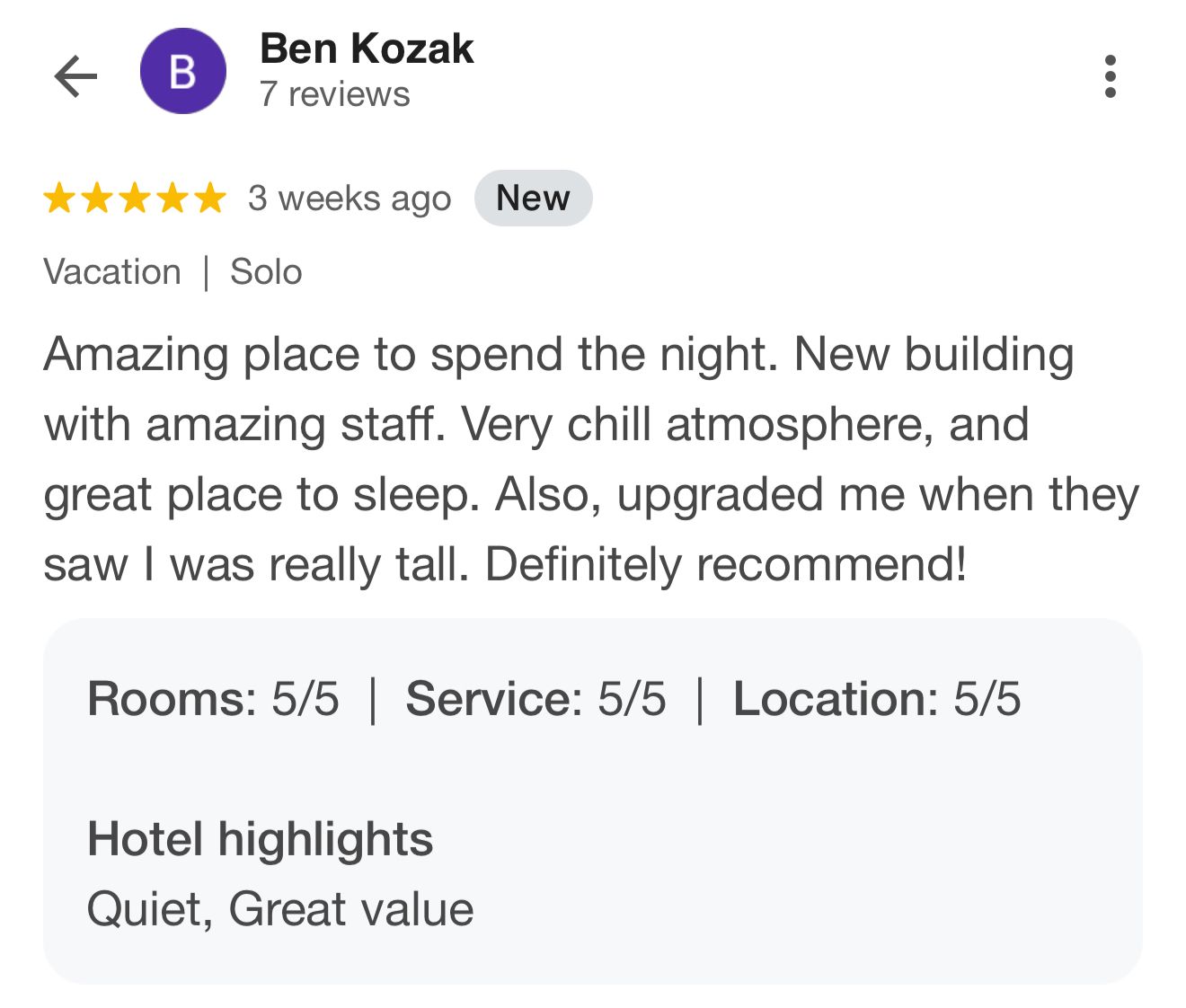Select the Solo traveler label
Screen dimensions: 1186x1008
(266, 272)
